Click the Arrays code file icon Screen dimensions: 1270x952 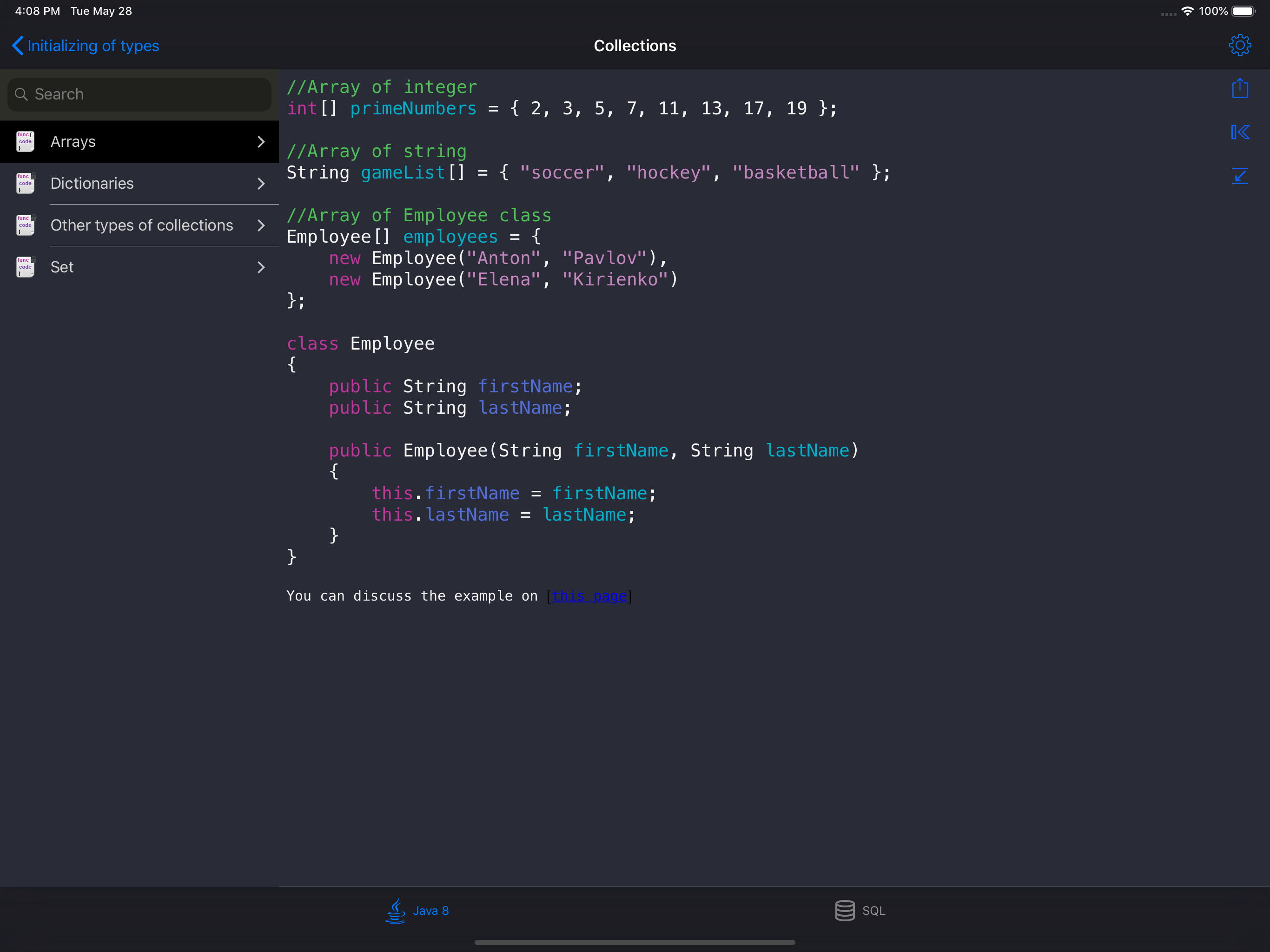tap(25, 141)
